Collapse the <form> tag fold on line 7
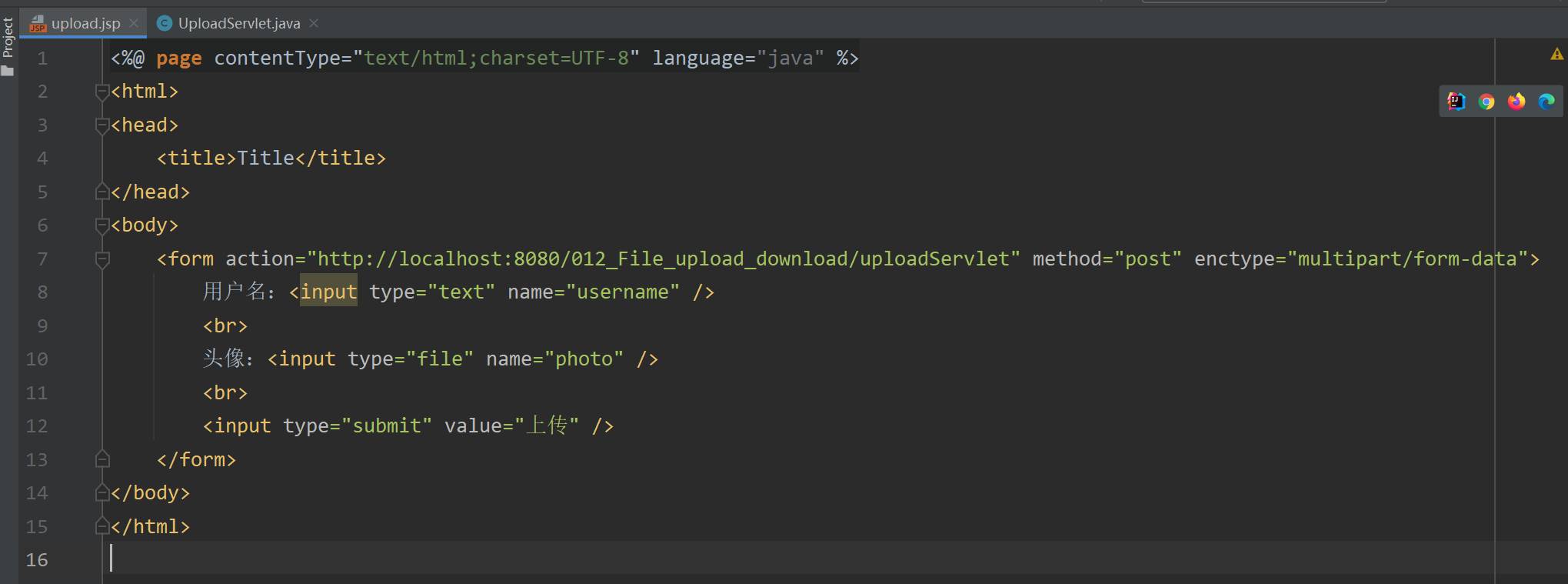Screen dimensions: 1568x584 click(x=102, y=259)
